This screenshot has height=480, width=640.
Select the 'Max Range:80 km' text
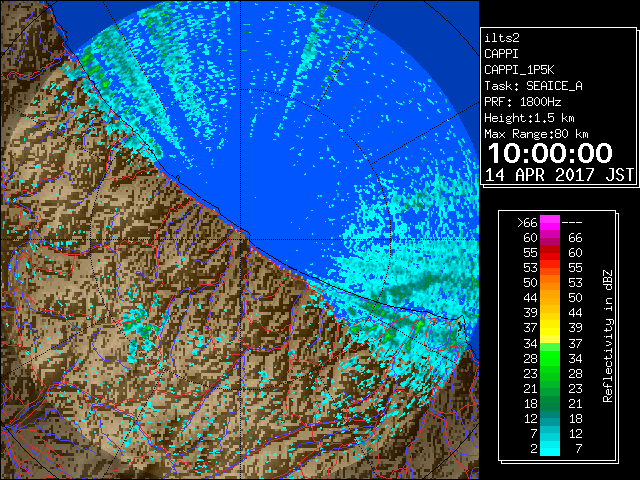pos(536,134)
